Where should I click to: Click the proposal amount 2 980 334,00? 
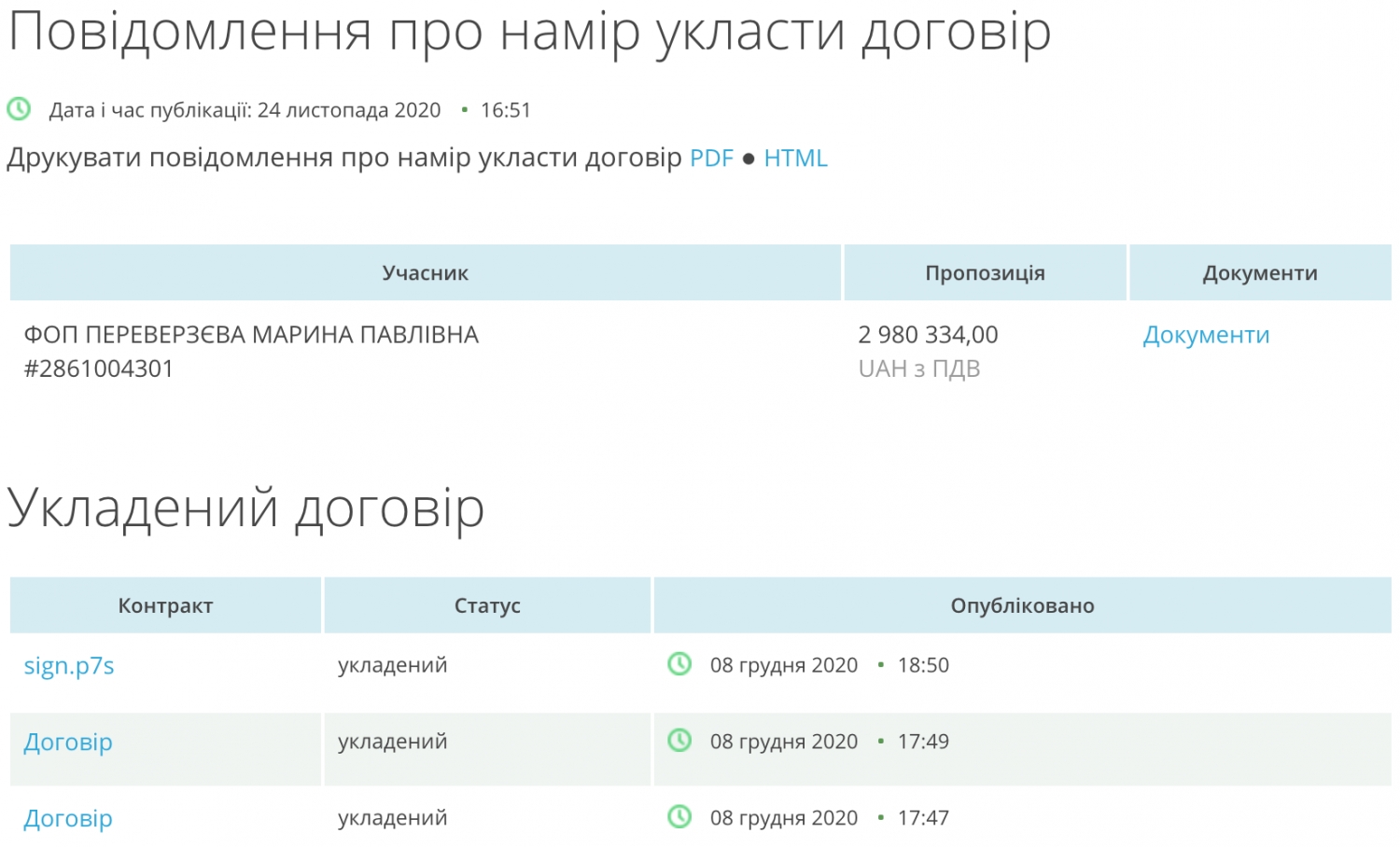point(928,335)
